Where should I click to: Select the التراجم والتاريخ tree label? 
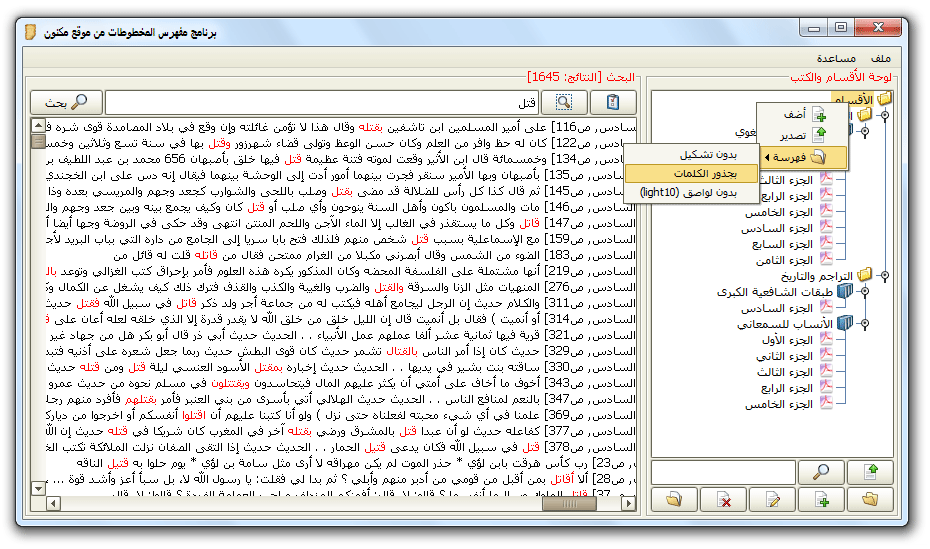click(x=817, y=276)
